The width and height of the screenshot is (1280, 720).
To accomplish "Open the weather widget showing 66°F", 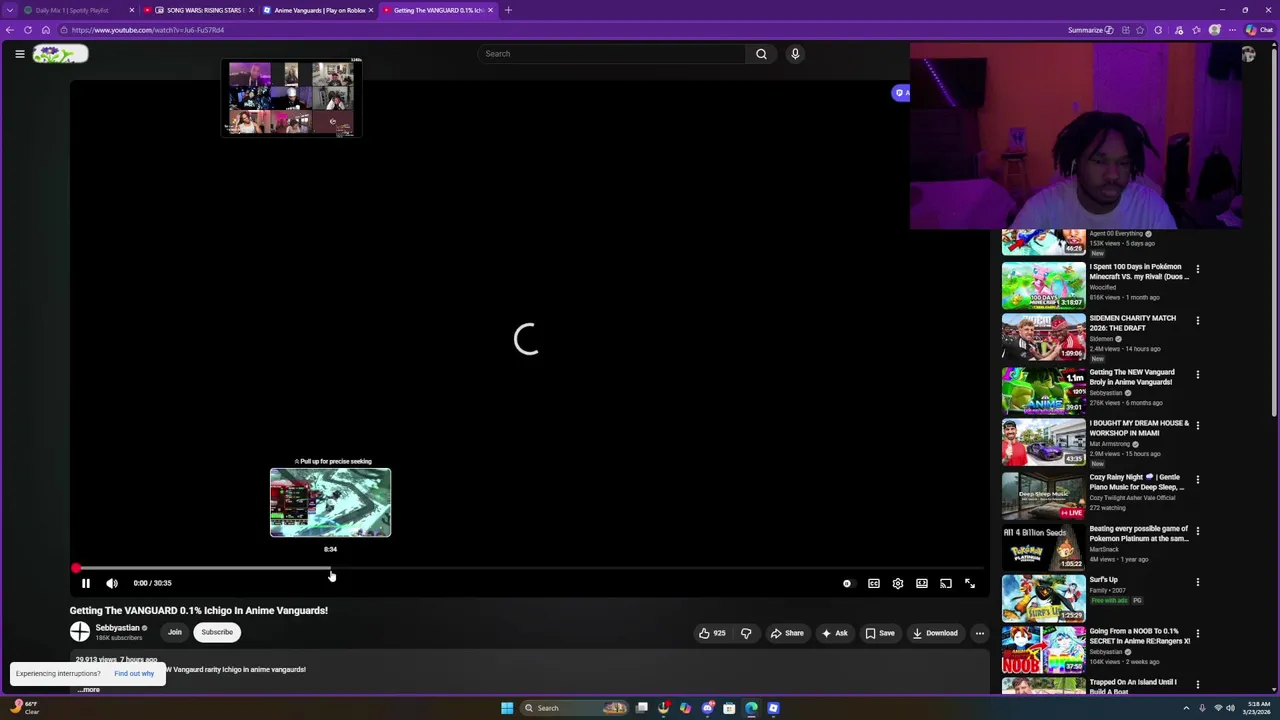I will (x=24, y=708).
